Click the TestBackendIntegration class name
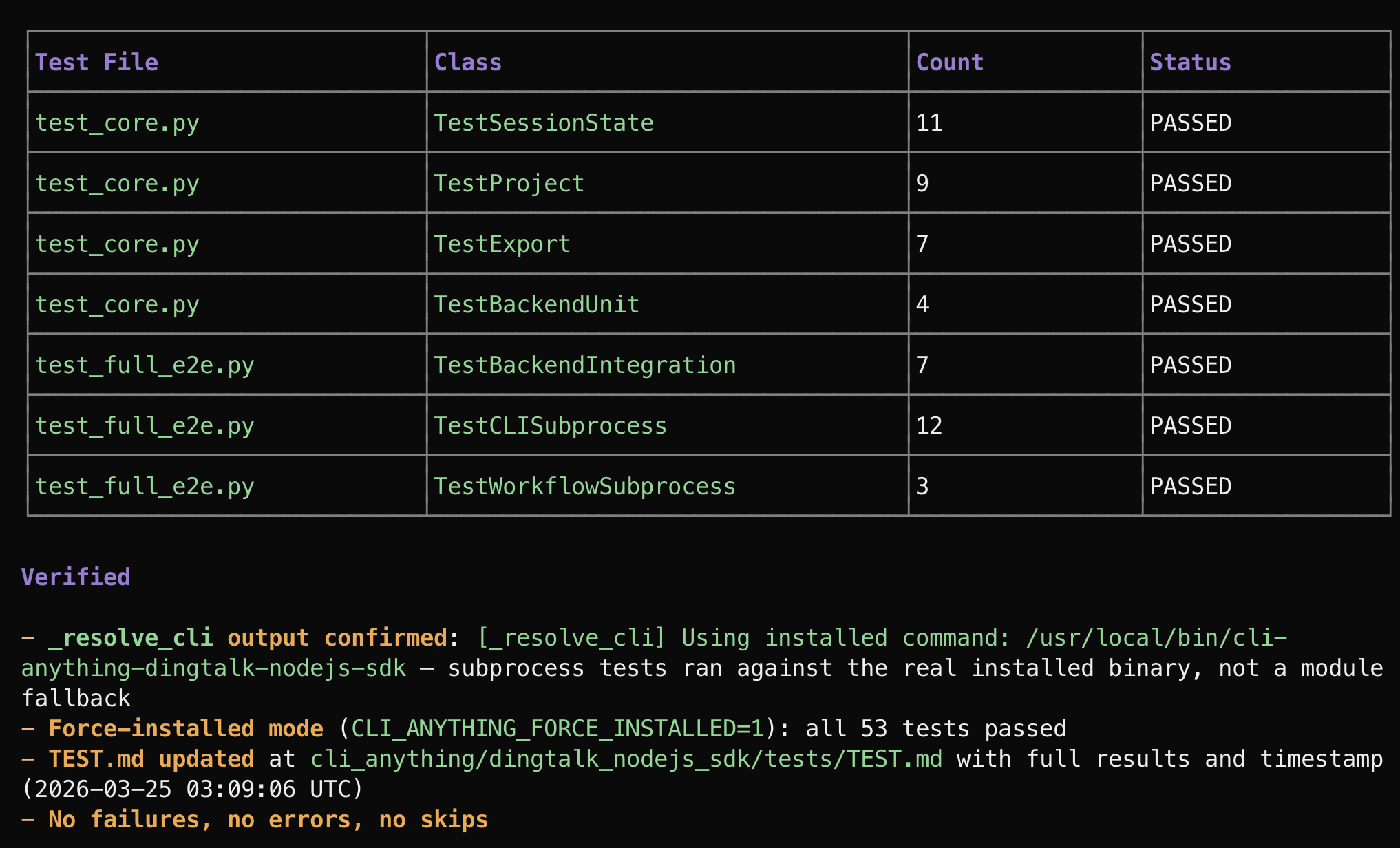Image resolution: width=1400 pixels, height=848 pixels. coord(584,365)
